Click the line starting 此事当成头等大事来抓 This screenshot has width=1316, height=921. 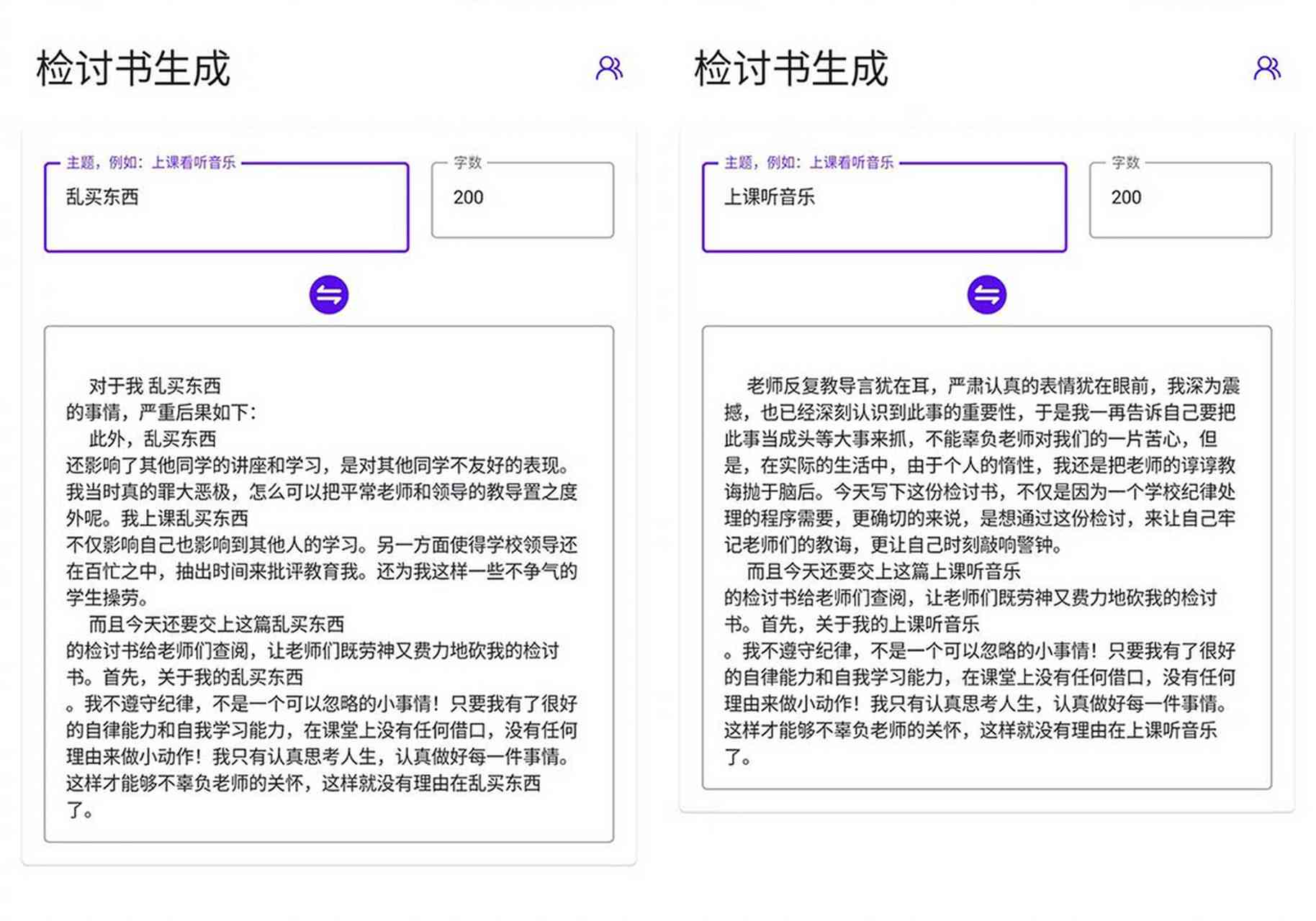[971, 439]
